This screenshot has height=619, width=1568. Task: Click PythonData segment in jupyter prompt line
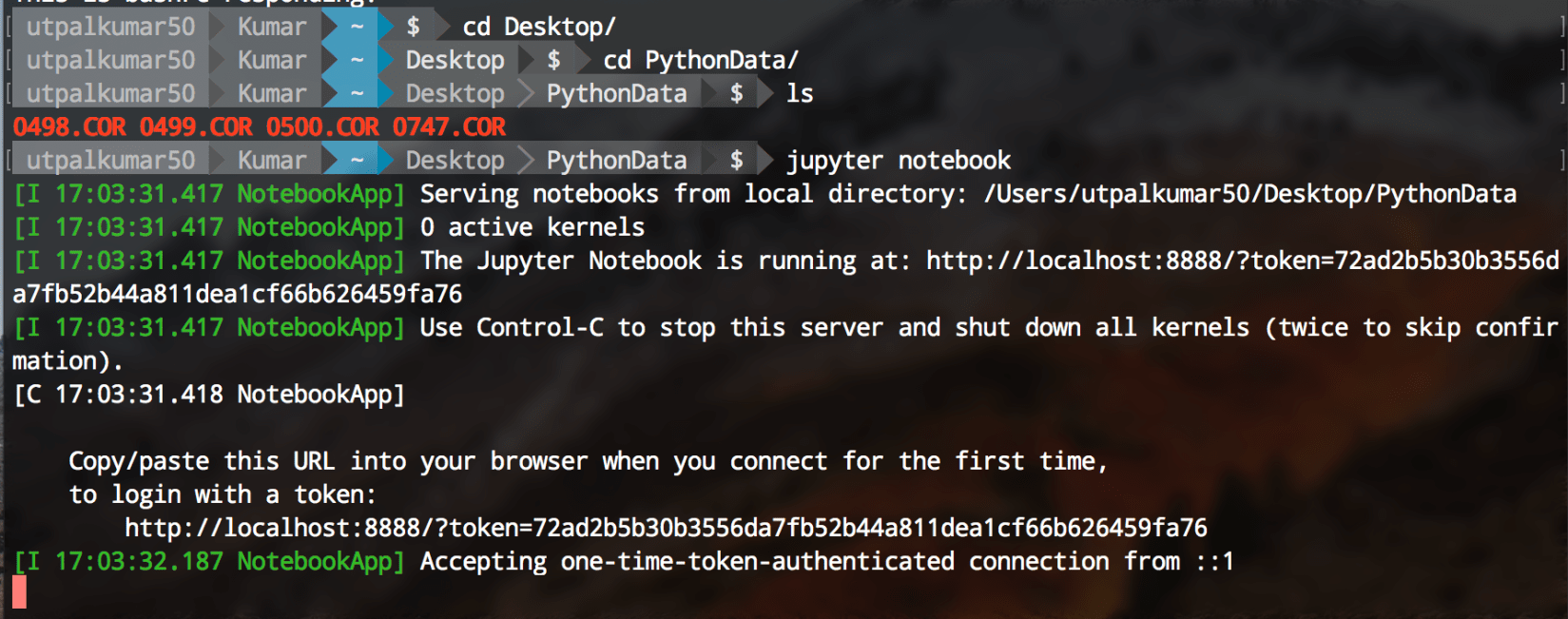616,161
